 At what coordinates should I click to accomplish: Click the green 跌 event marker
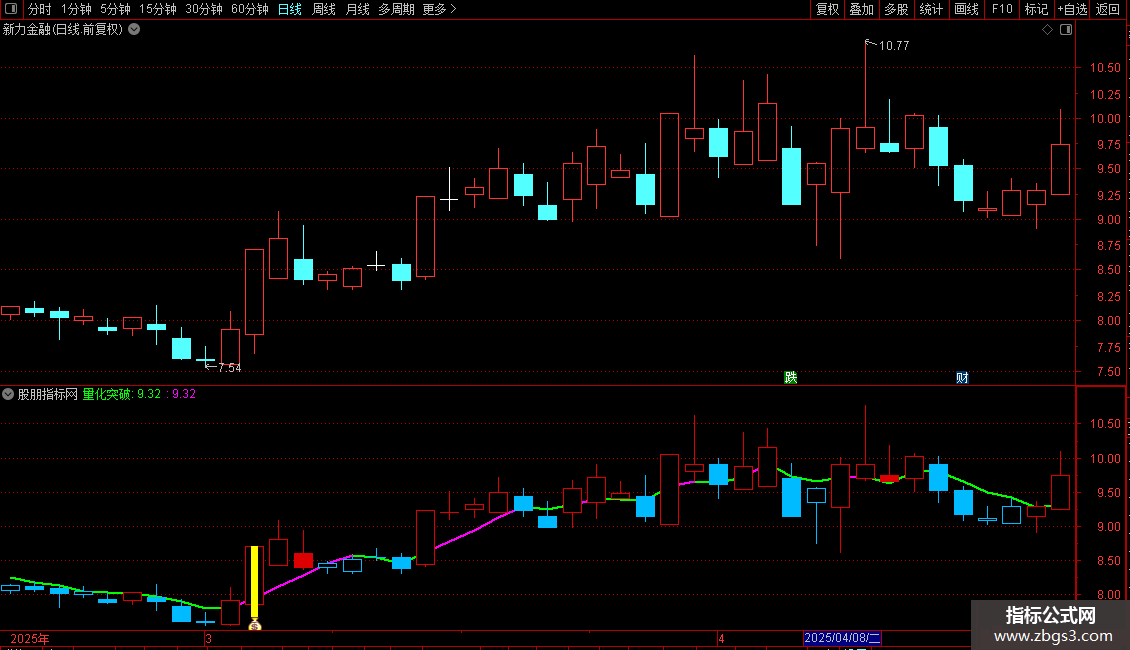coord(791,378)
